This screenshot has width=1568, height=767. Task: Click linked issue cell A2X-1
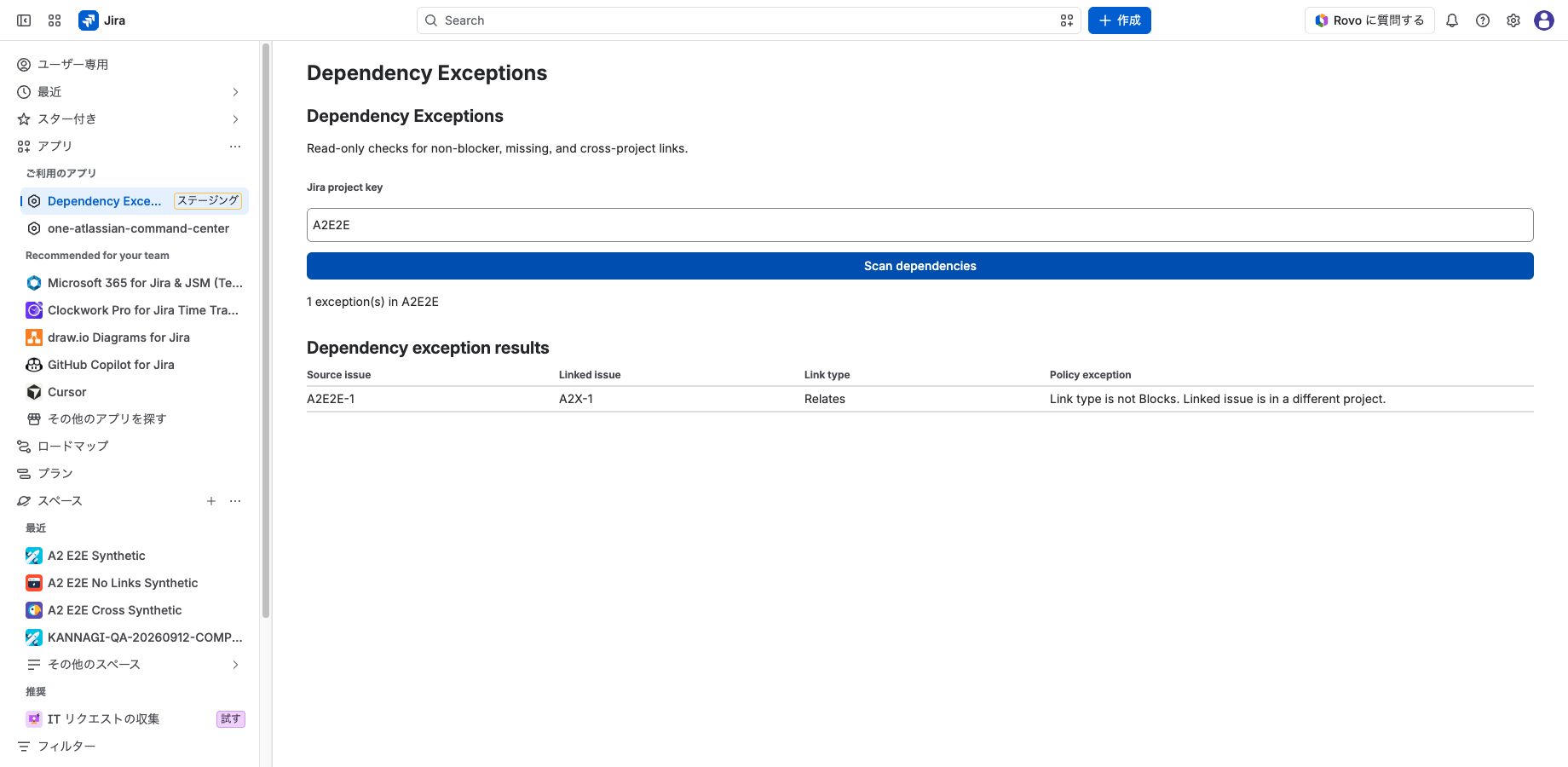(x=576, y=399)
